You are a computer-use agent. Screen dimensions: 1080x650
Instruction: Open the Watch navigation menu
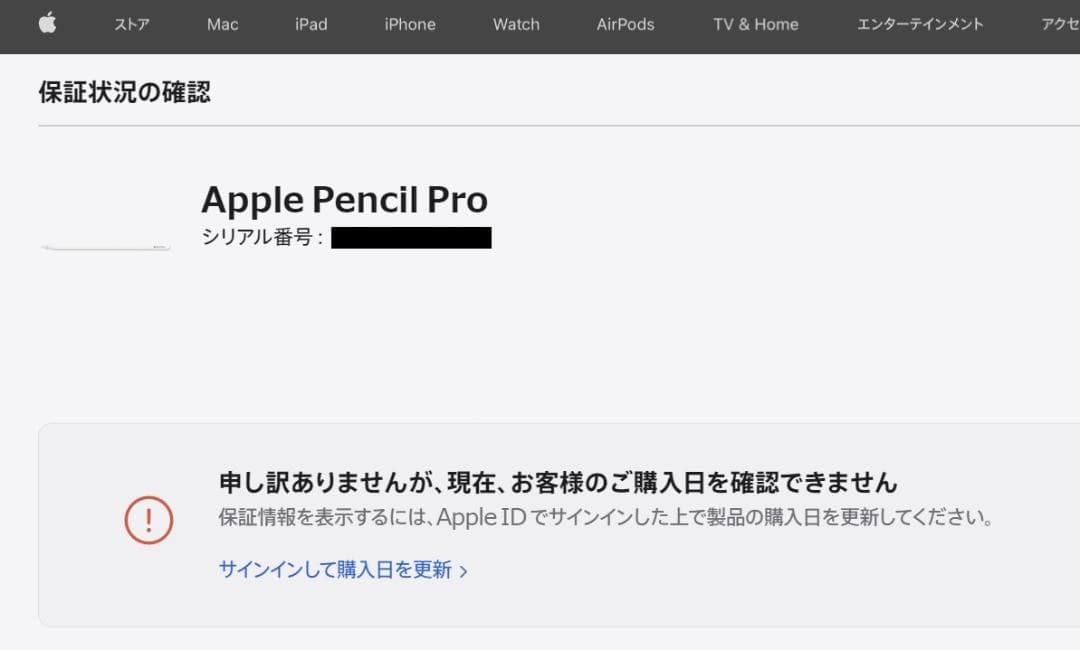click(x=515, y=24)
